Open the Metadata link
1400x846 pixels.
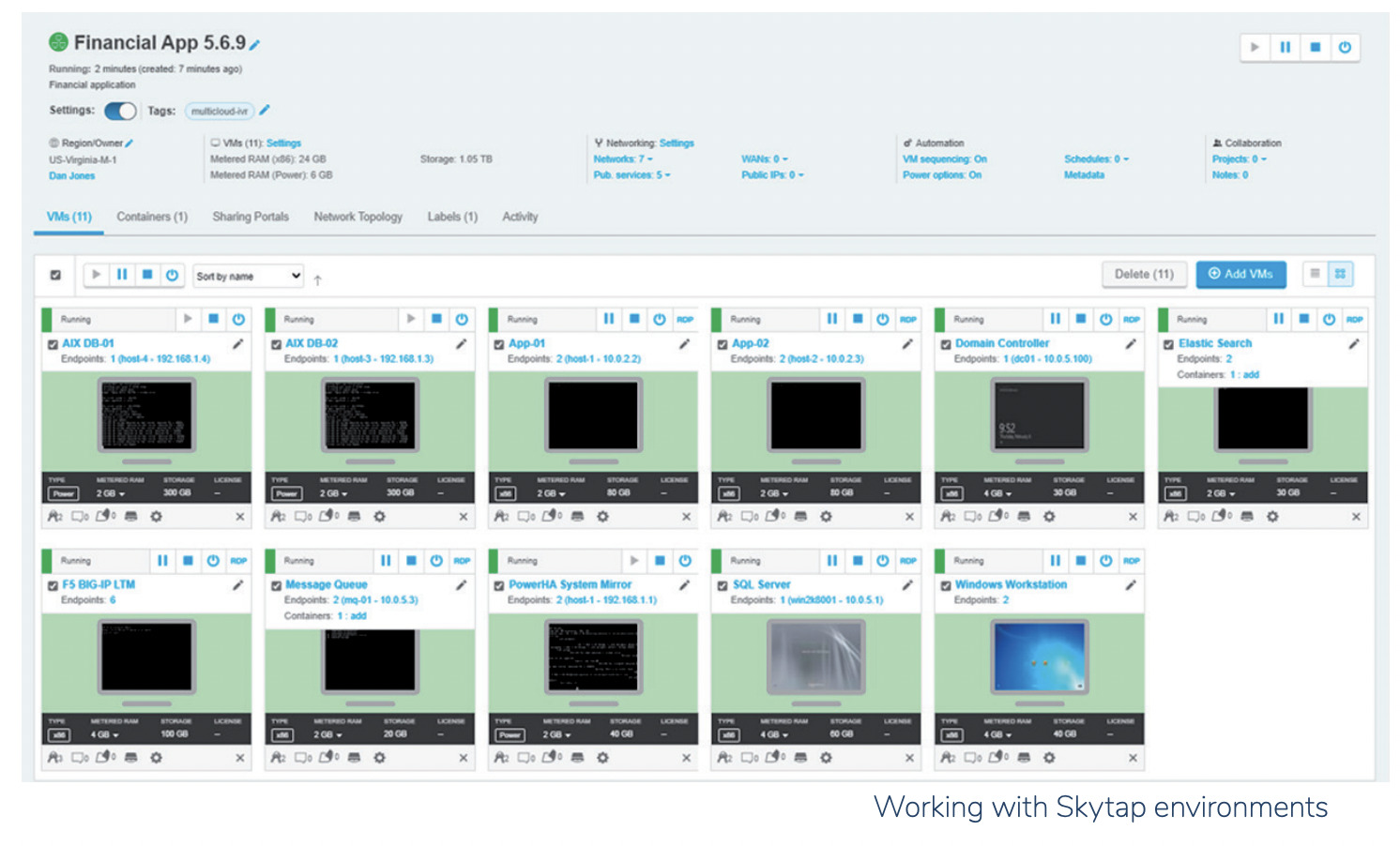click(x=1084, y=175)
